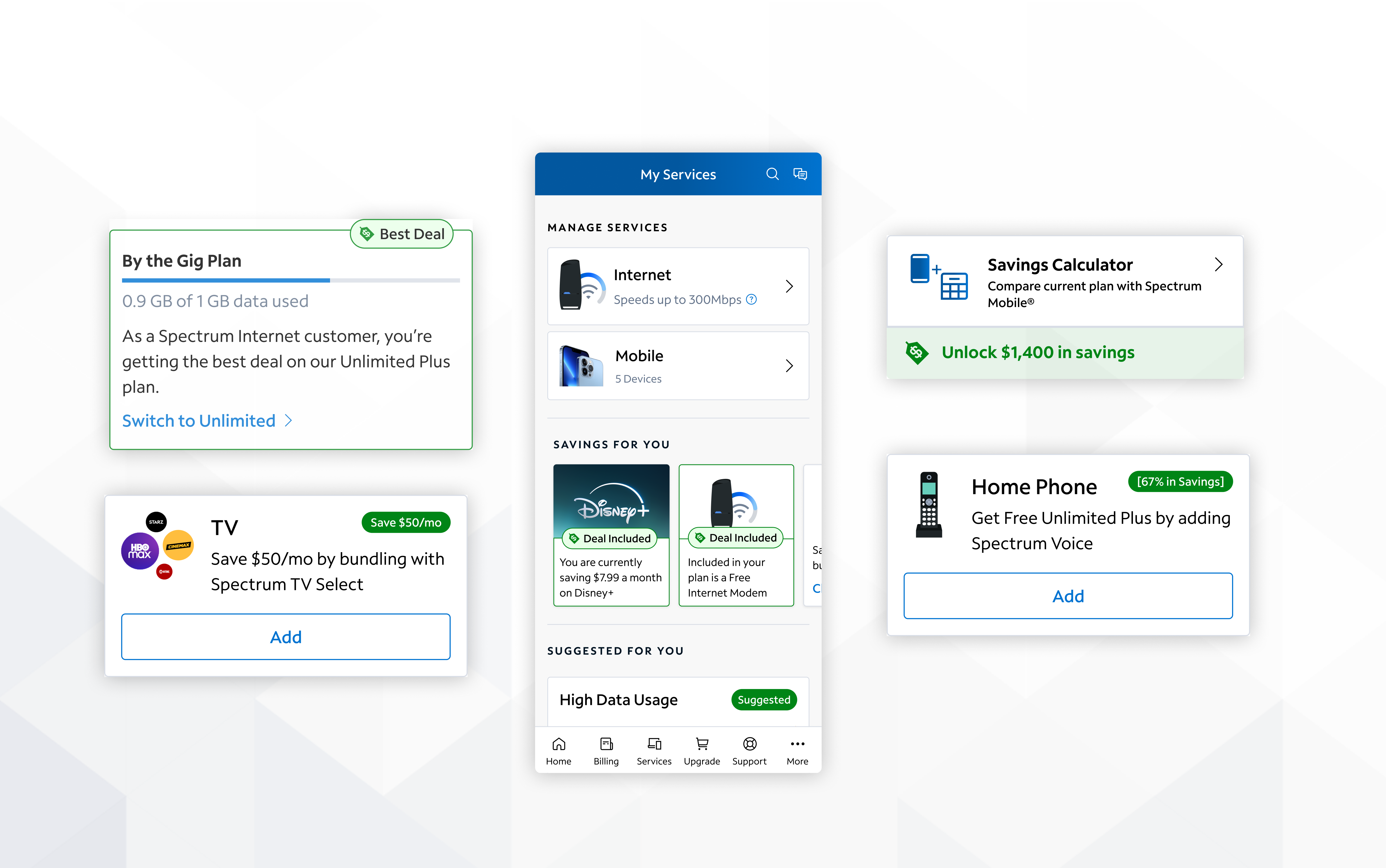Click the Save $50/mo badge
The image size is (1386, 868).
[x=406, y=522]
